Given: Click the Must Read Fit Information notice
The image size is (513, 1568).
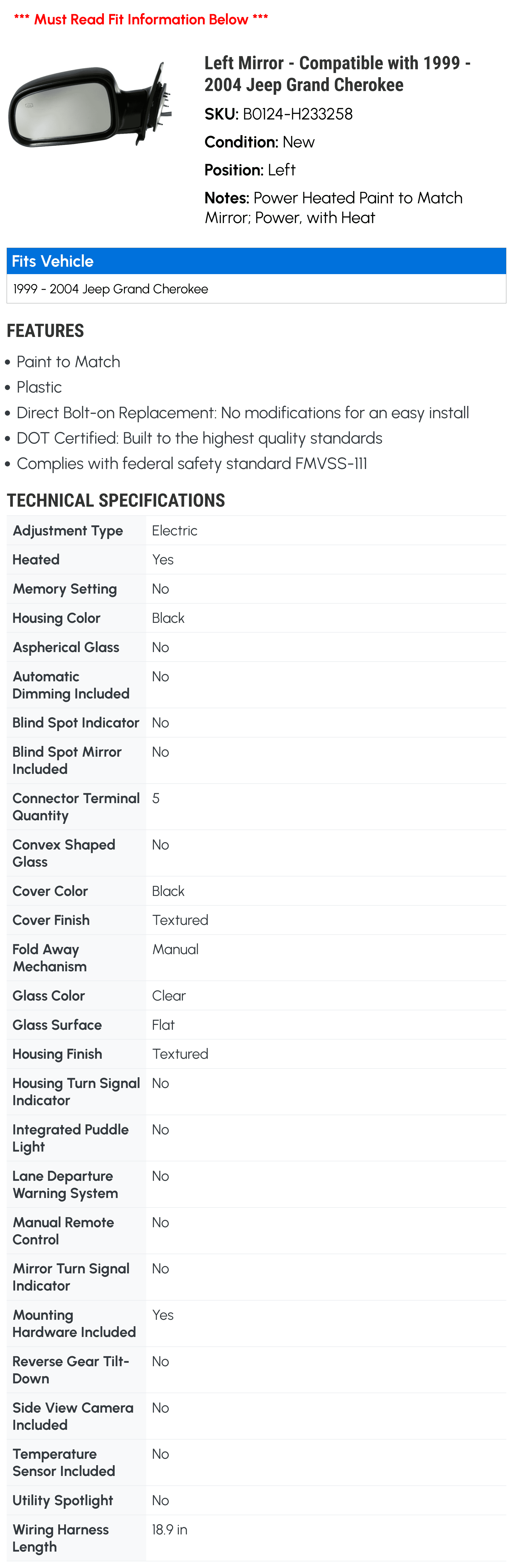Looking at the screenshot, I should tap(141, 19).
